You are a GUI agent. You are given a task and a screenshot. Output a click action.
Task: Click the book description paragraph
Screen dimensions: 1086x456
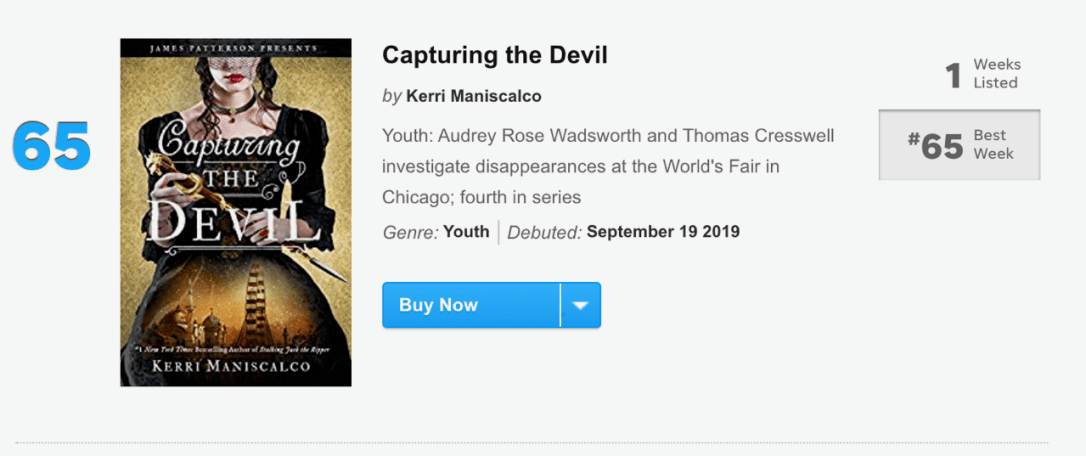tap(608, 166)
